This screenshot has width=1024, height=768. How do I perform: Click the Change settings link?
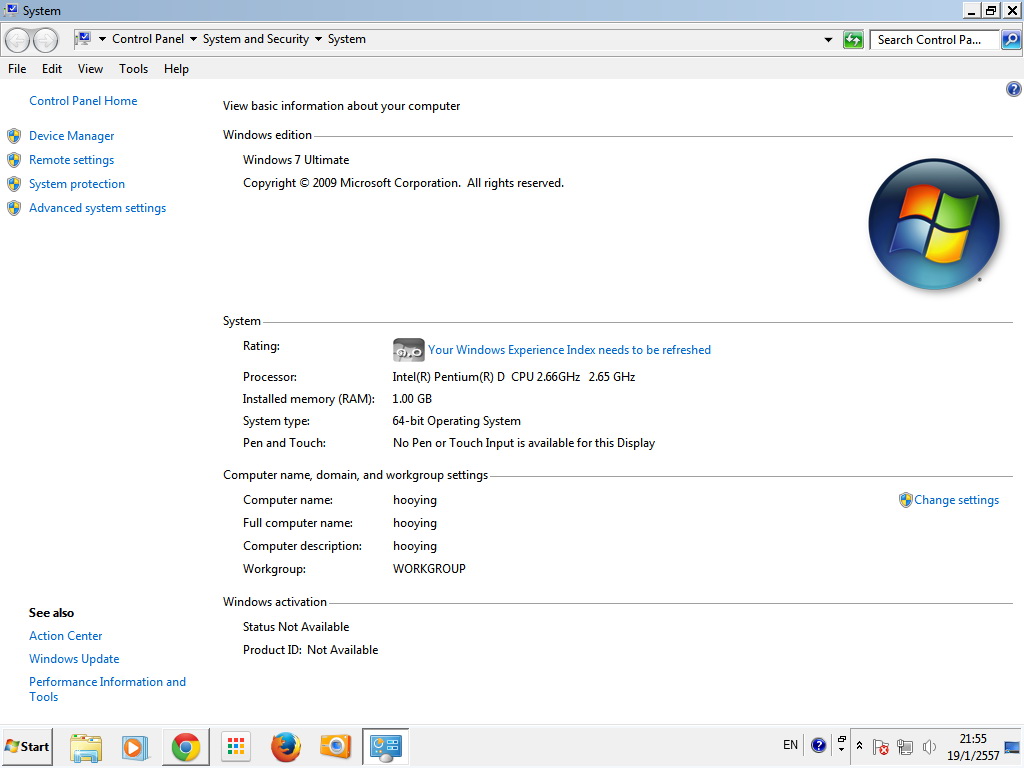pyautogui.click(x=956, y=500)
